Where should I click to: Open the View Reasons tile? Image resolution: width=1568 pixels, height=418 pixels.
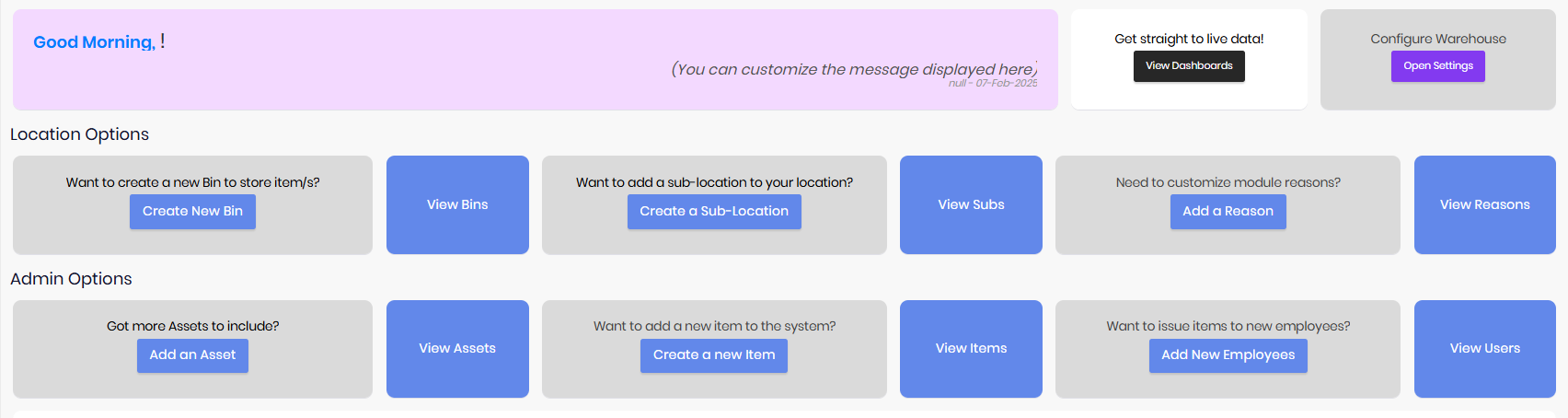click(1484, 204)
